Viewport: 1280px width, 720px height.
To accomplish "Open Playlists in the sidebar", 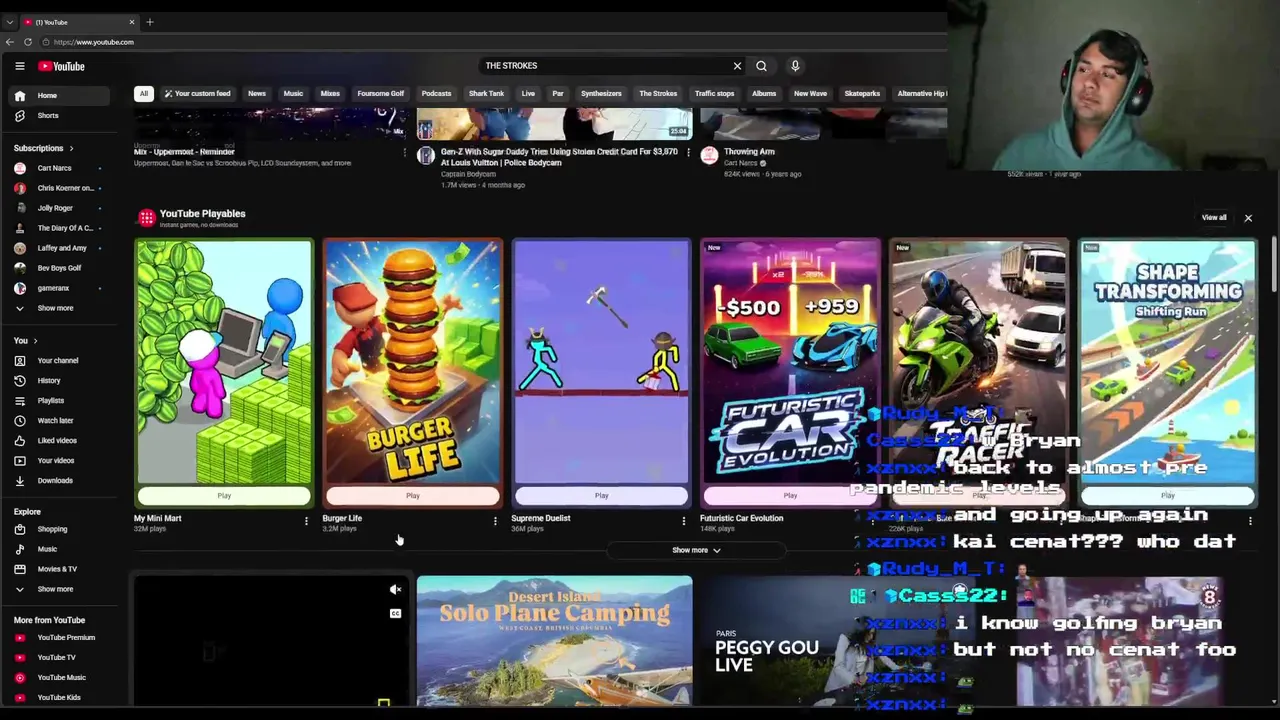I will click(x=60, y=400).
